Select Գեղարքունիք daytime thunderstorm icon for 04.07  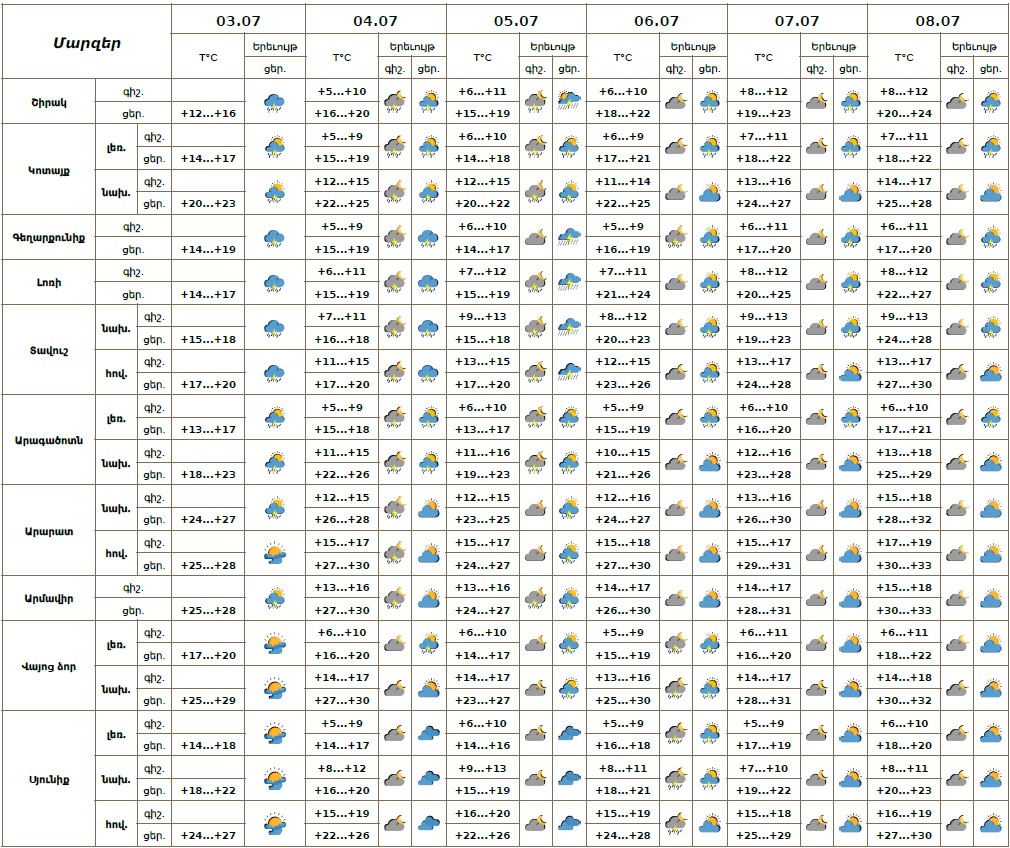pos(428,238)
